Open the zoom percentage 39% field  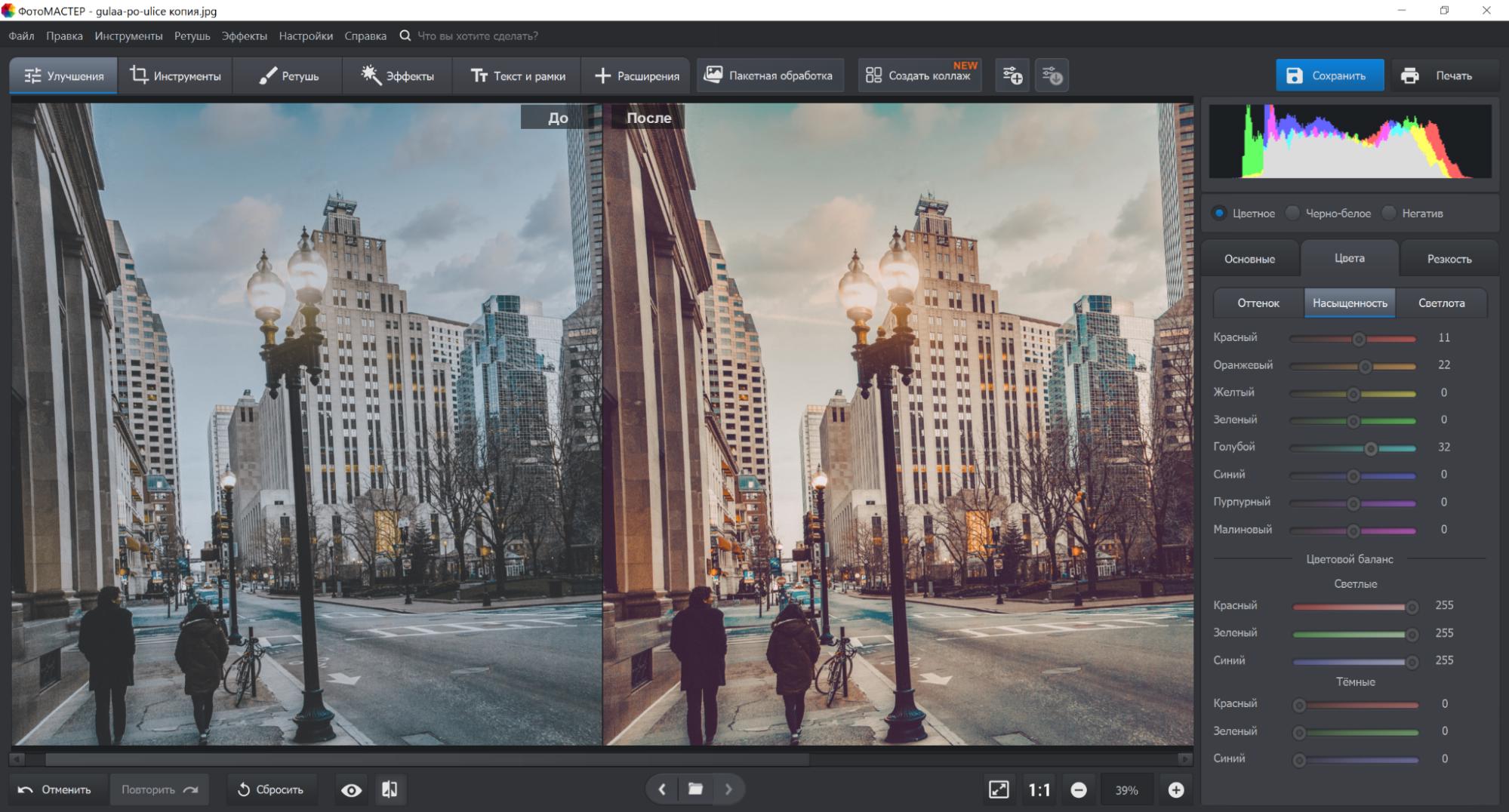tap(1126, 790)
